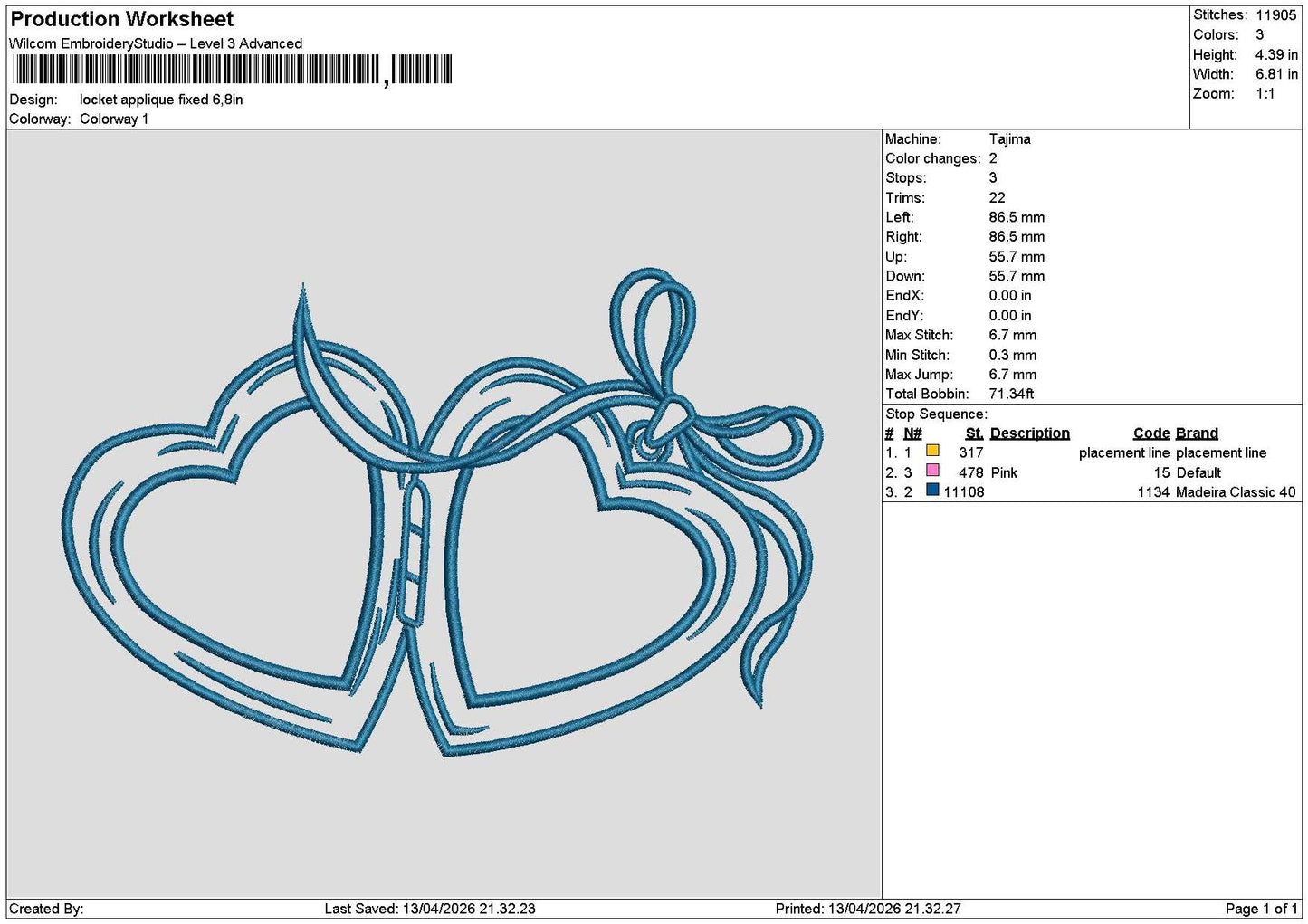This screenshot has width=1308, height=924.
Task: Click the Height value 4.39 in
Action: click(x=1276, y=54)
